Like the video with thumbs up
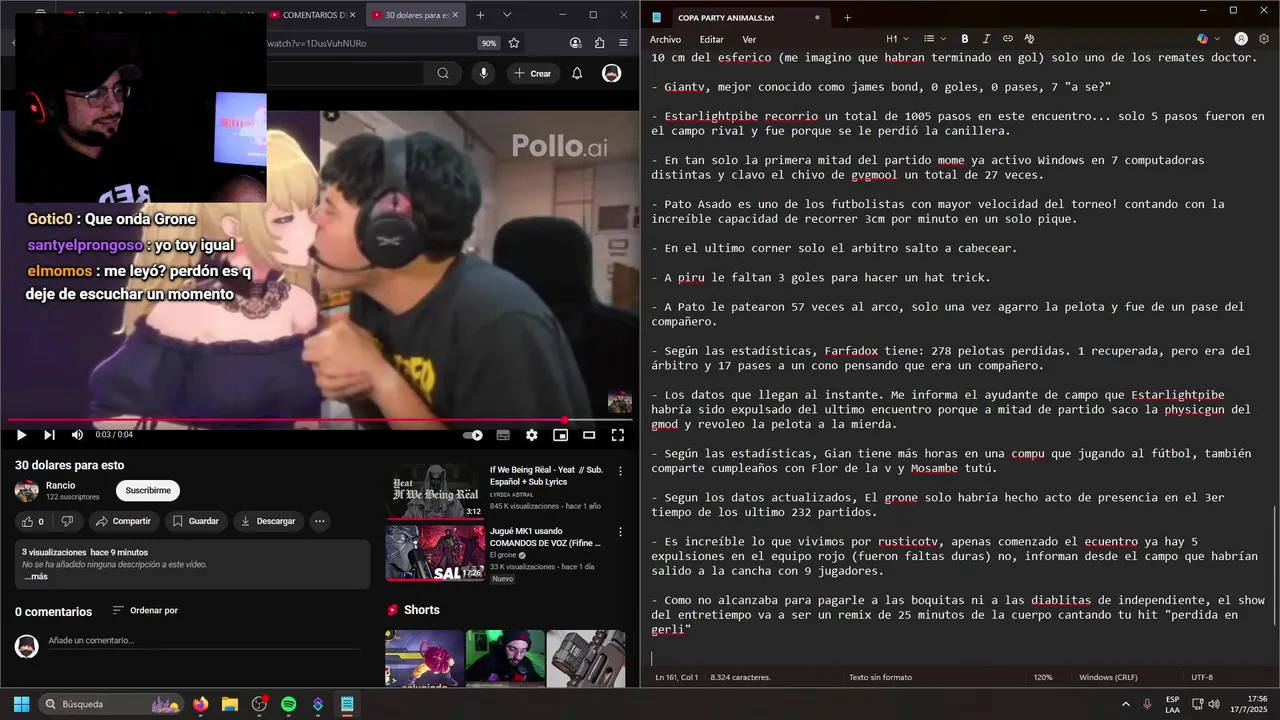 (x=32, y=521)
